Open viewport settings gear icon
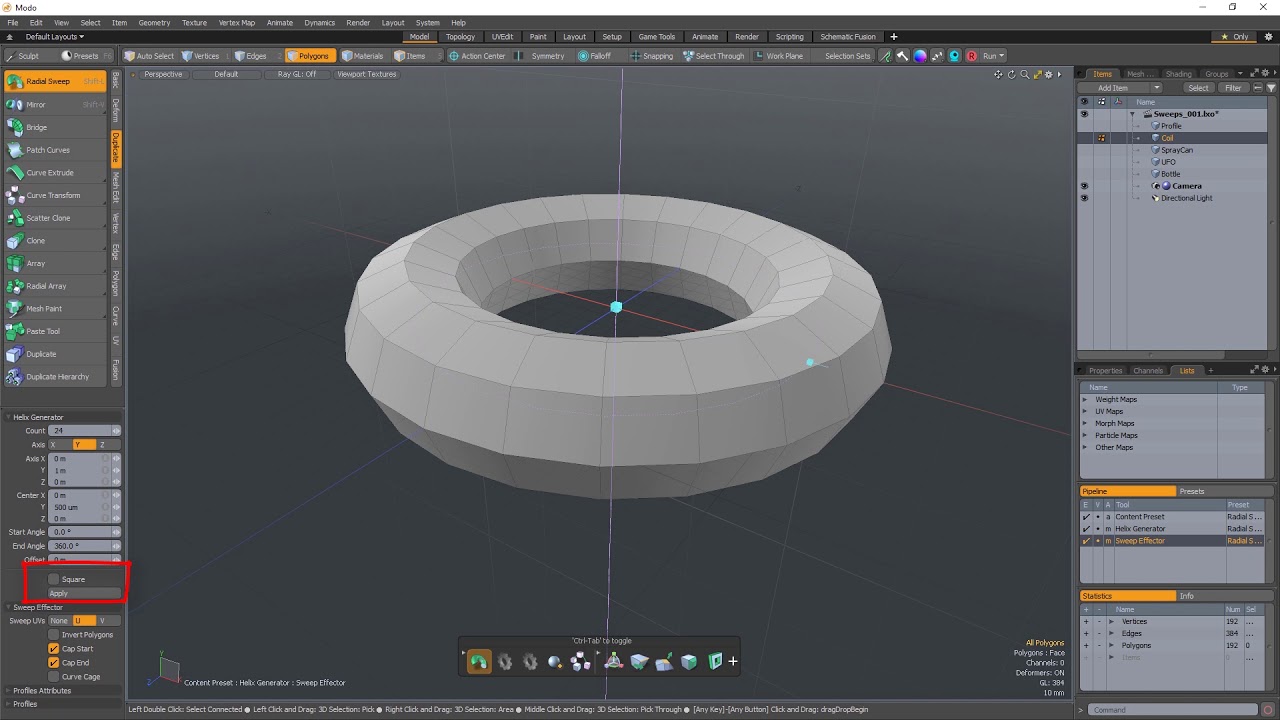The width and height of the screenshot is (1280, 720). (1049, 74)
